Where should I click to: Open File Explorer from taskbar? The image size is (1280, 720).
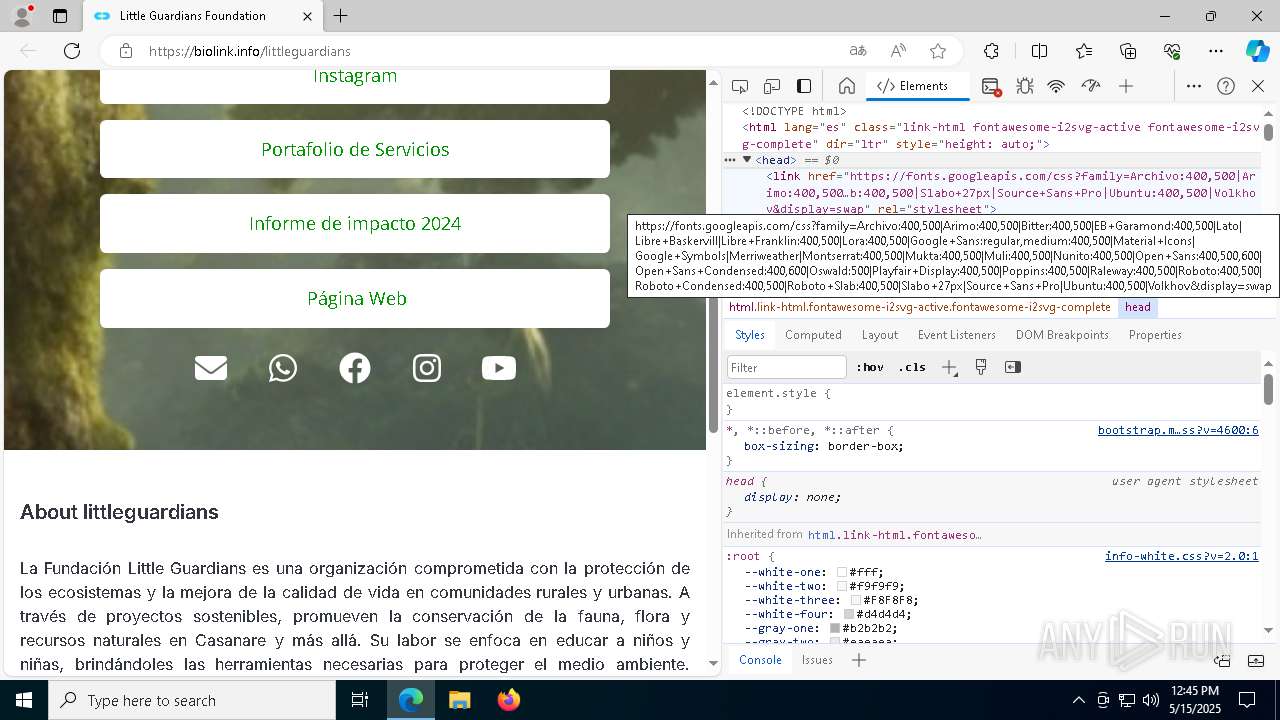click(459, 700)
